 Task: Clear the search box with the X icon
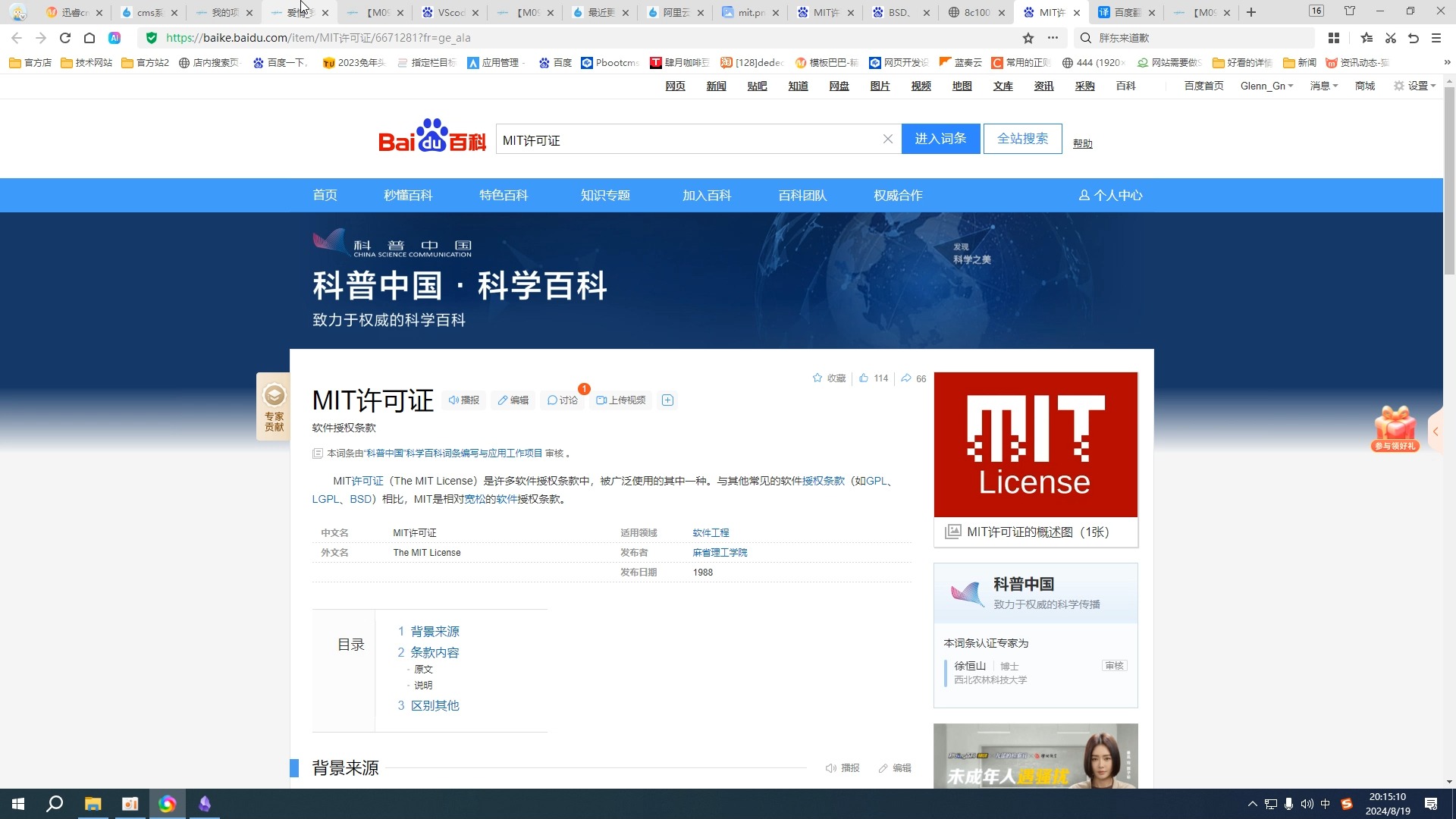click(x=888, y=139)
